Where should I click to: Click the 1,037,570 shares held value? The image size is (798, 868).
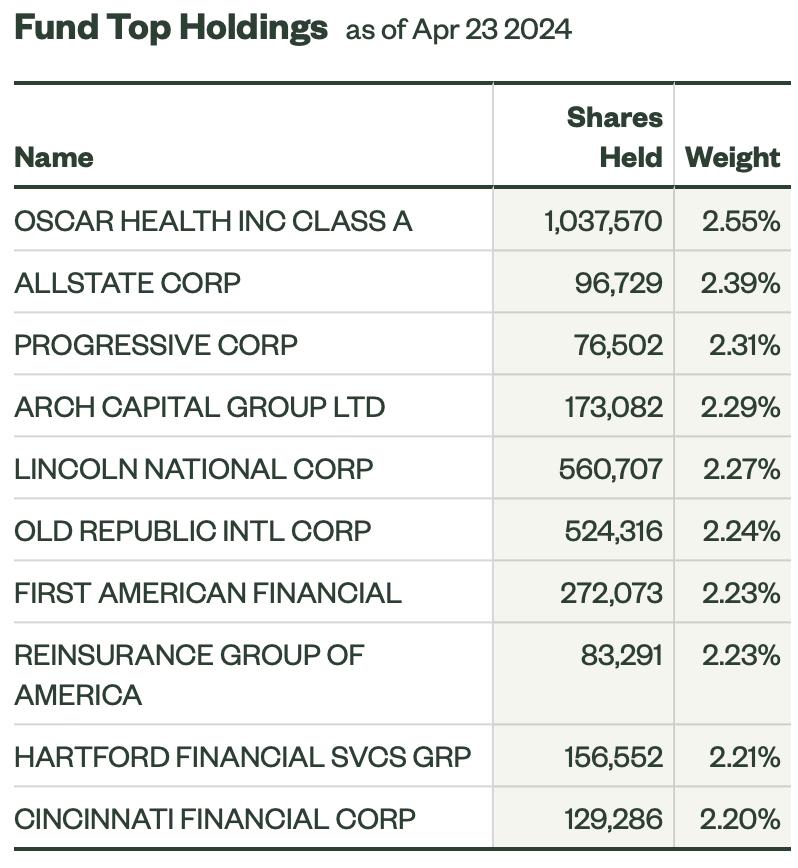(x=603, y=221)
